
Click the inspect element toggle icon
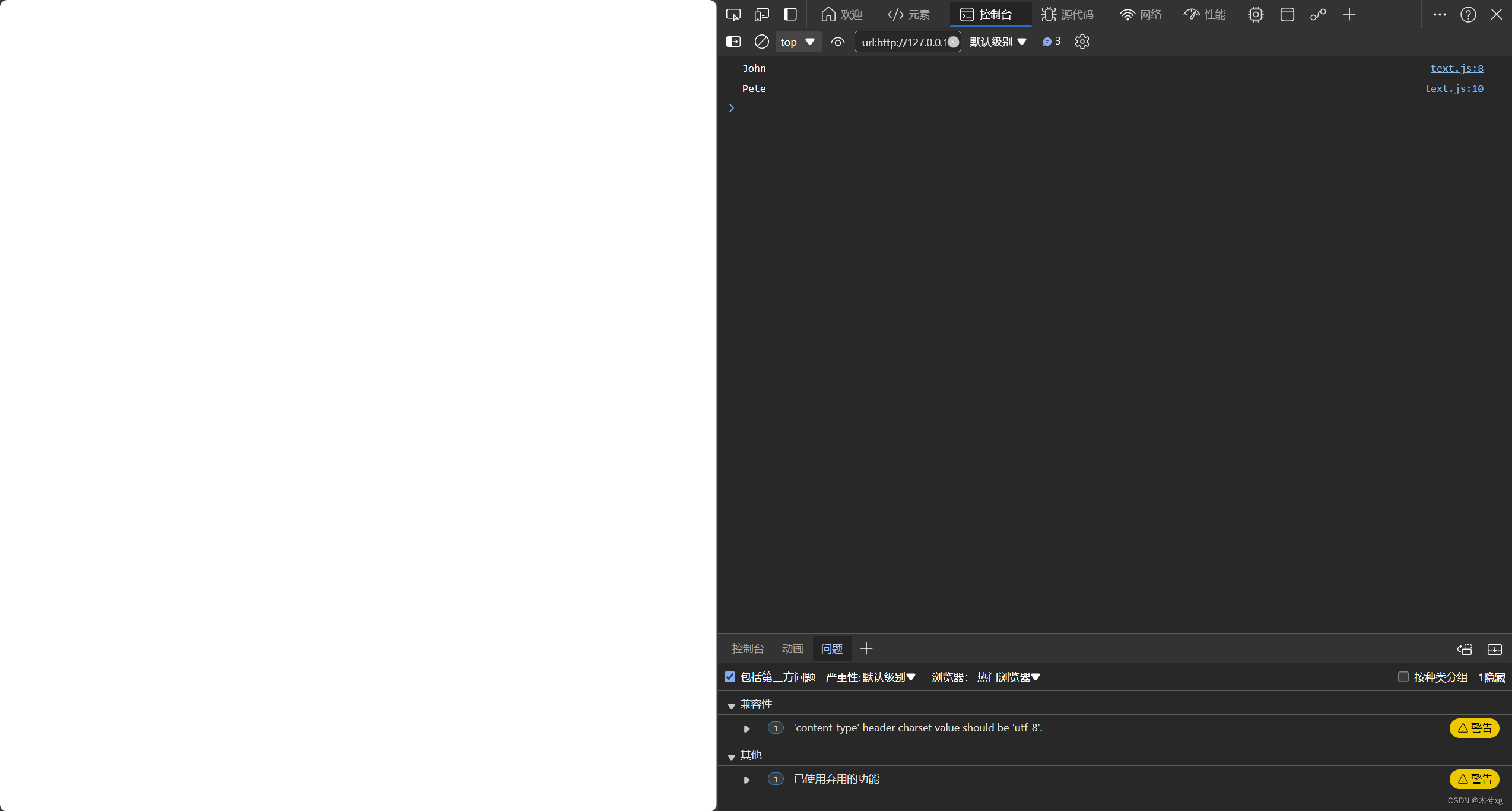734,14
